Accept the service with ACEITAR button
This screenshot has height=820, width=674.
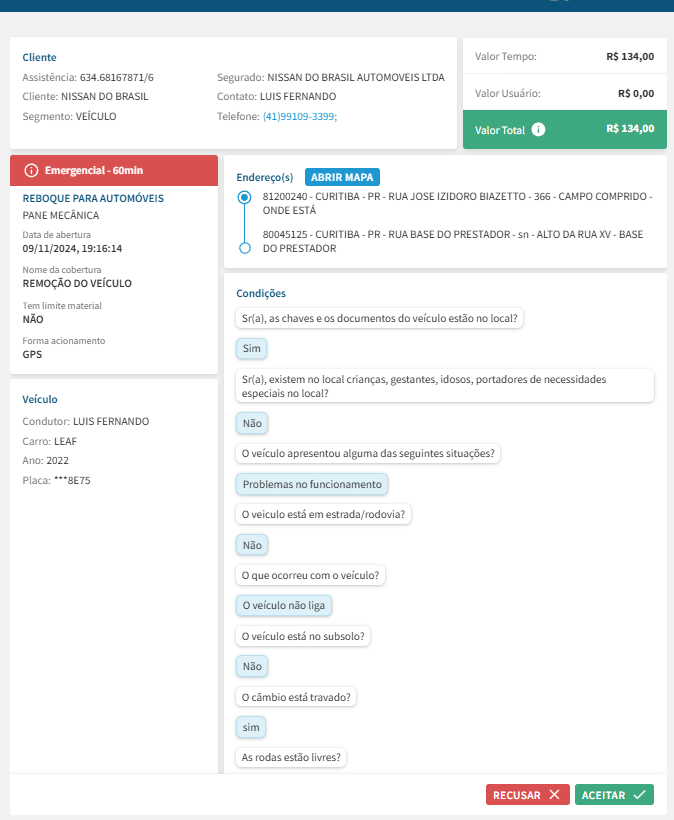pos(614,795)
